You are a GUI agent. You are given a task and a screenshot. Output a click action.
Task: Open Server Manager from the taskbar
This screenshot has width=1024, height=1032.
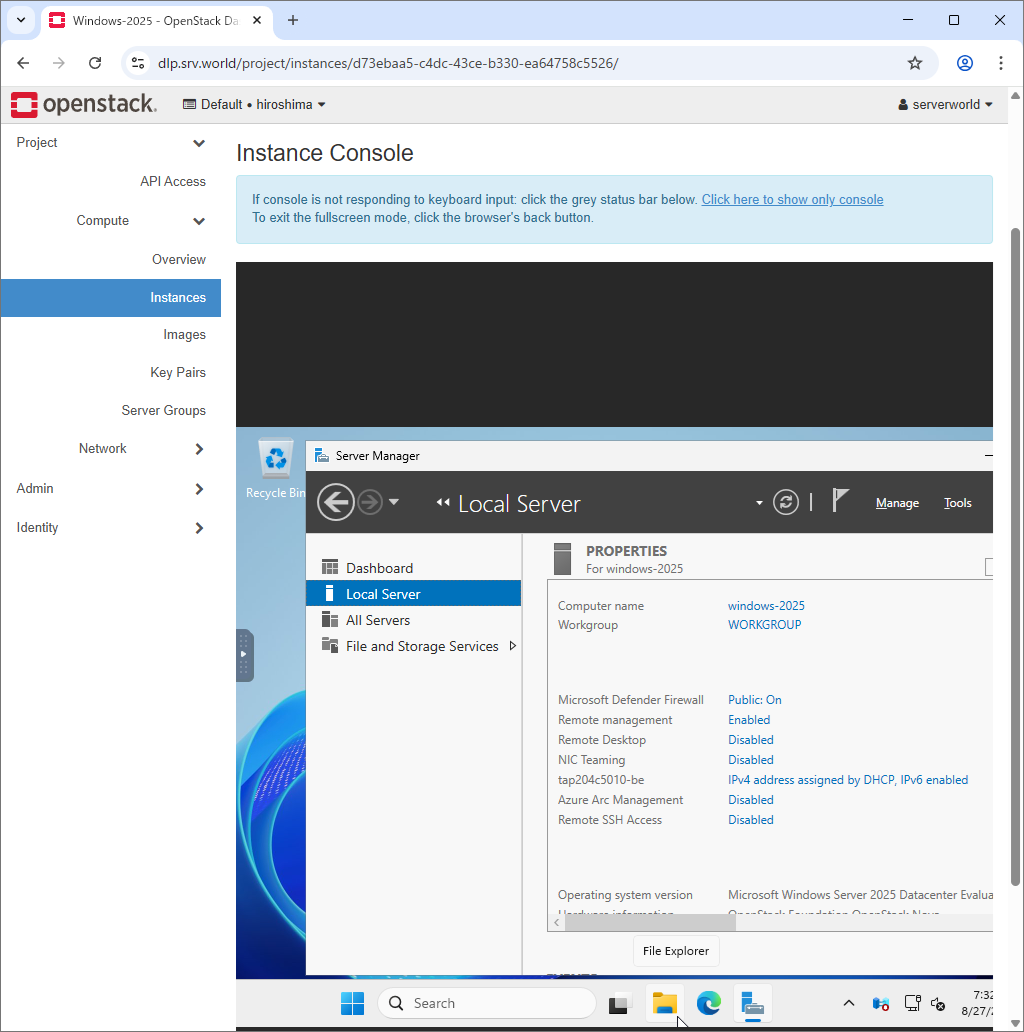(752, 1003)
